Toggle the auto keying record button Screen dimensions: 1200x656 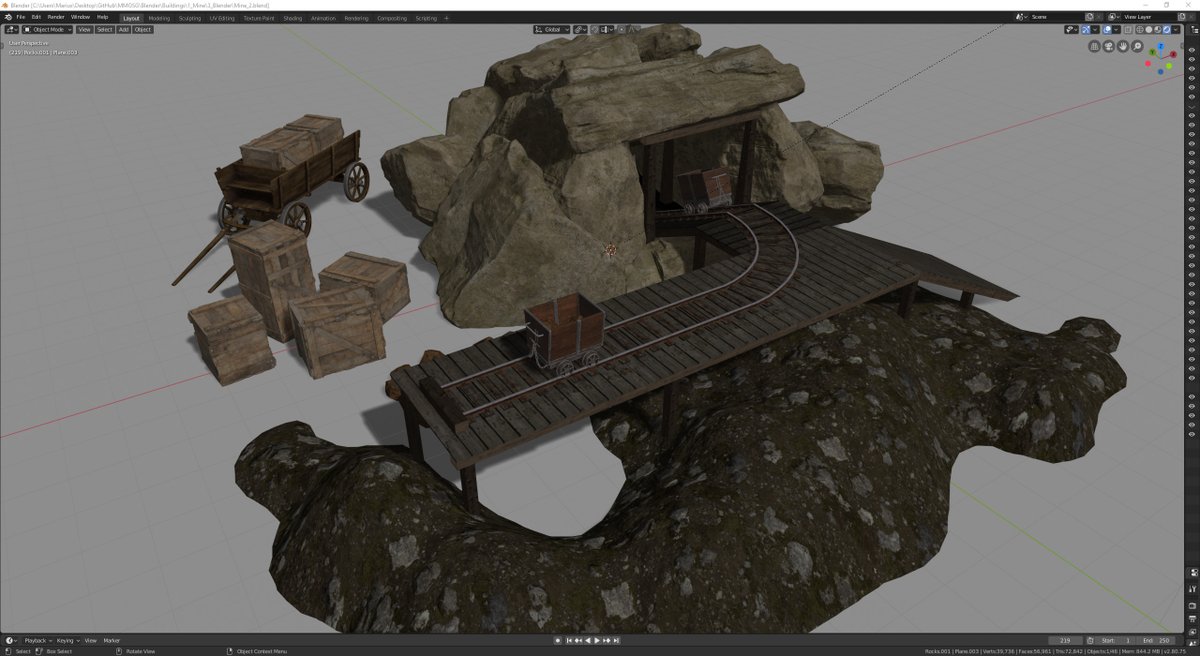coord(558,640)
